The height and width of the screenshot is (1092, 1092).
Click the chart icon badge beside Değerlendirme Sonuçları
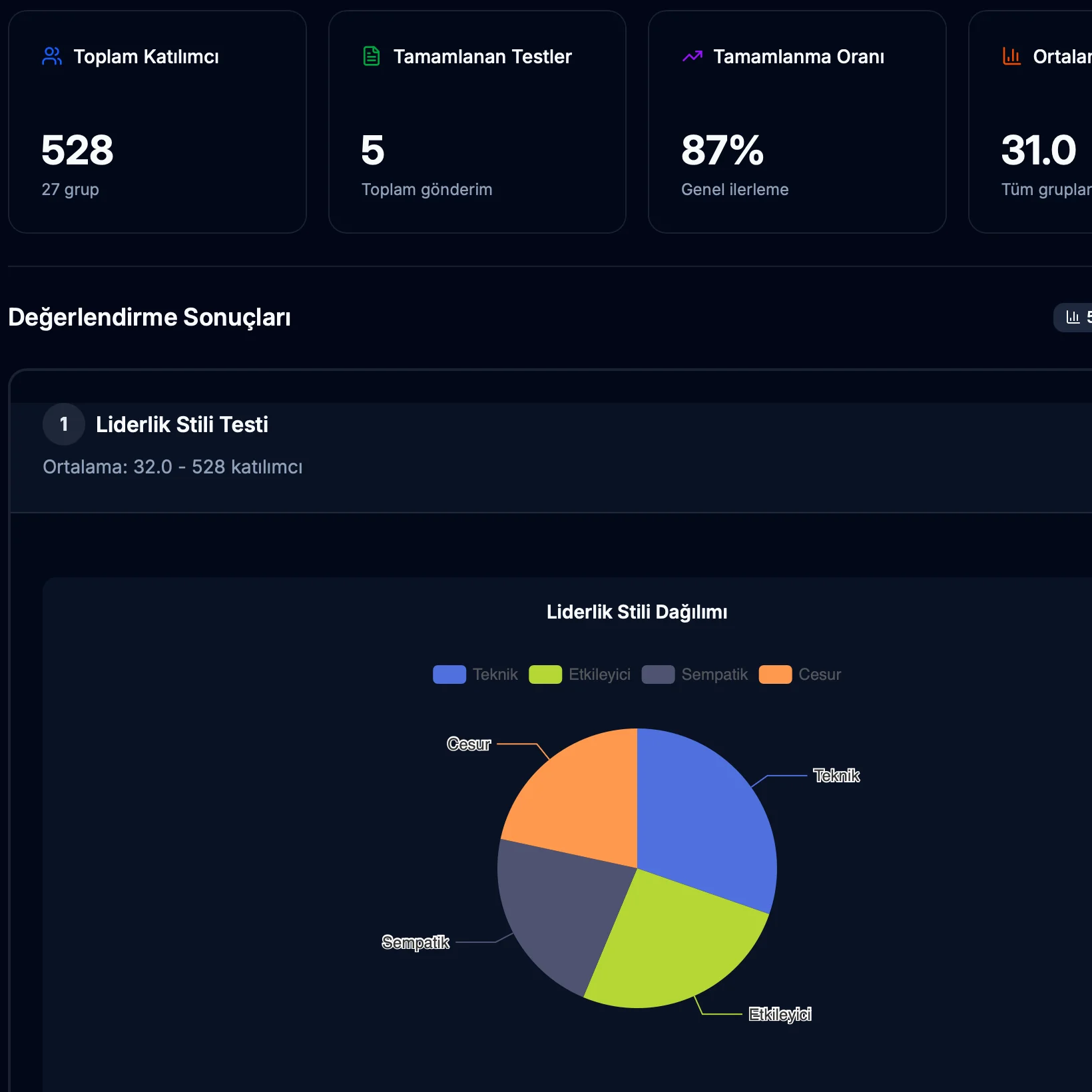[x=1073, y=318]
